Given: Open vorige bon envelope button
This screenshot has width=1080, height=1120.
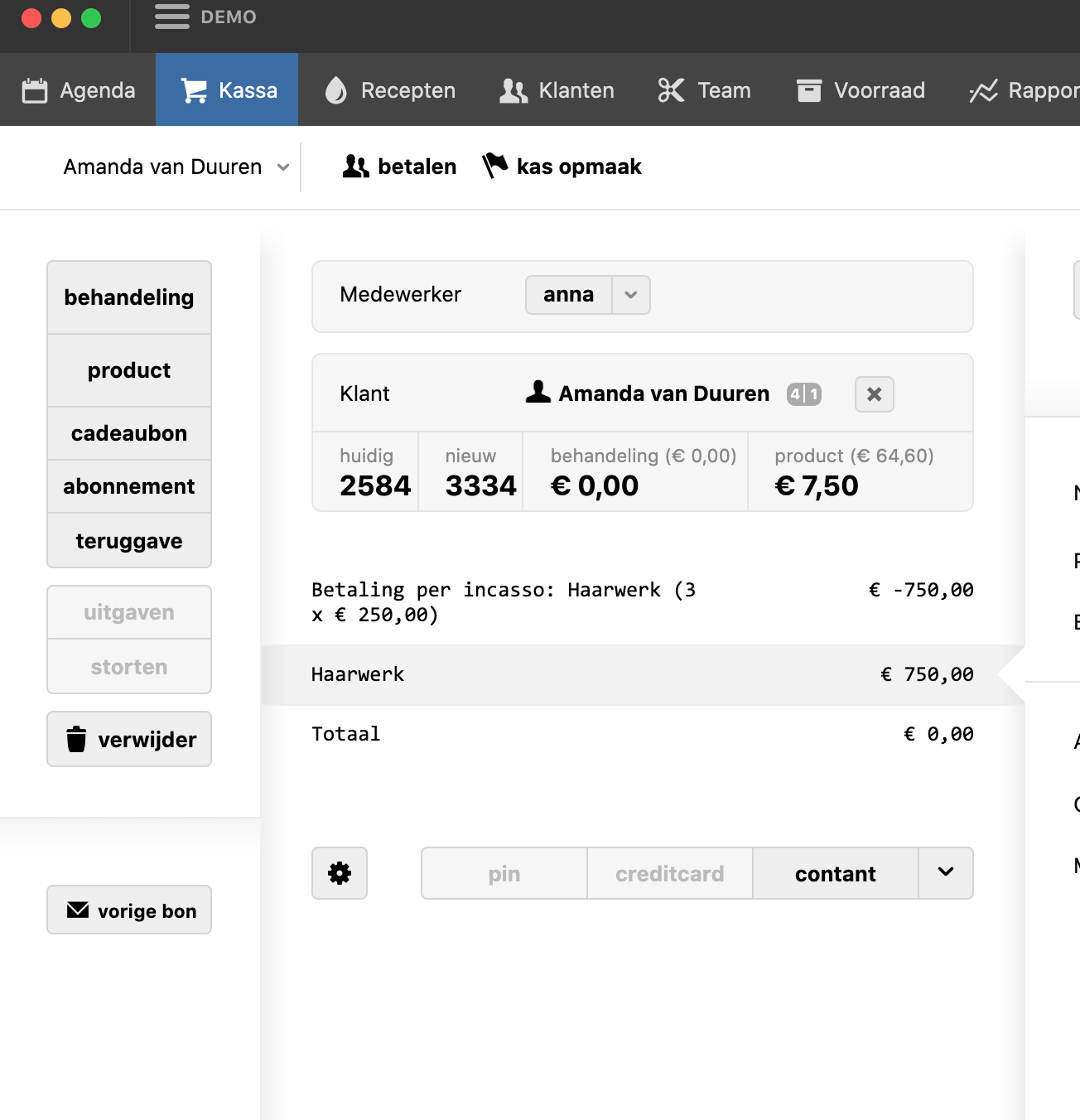Looking at the screenshot, I should 129,910.
